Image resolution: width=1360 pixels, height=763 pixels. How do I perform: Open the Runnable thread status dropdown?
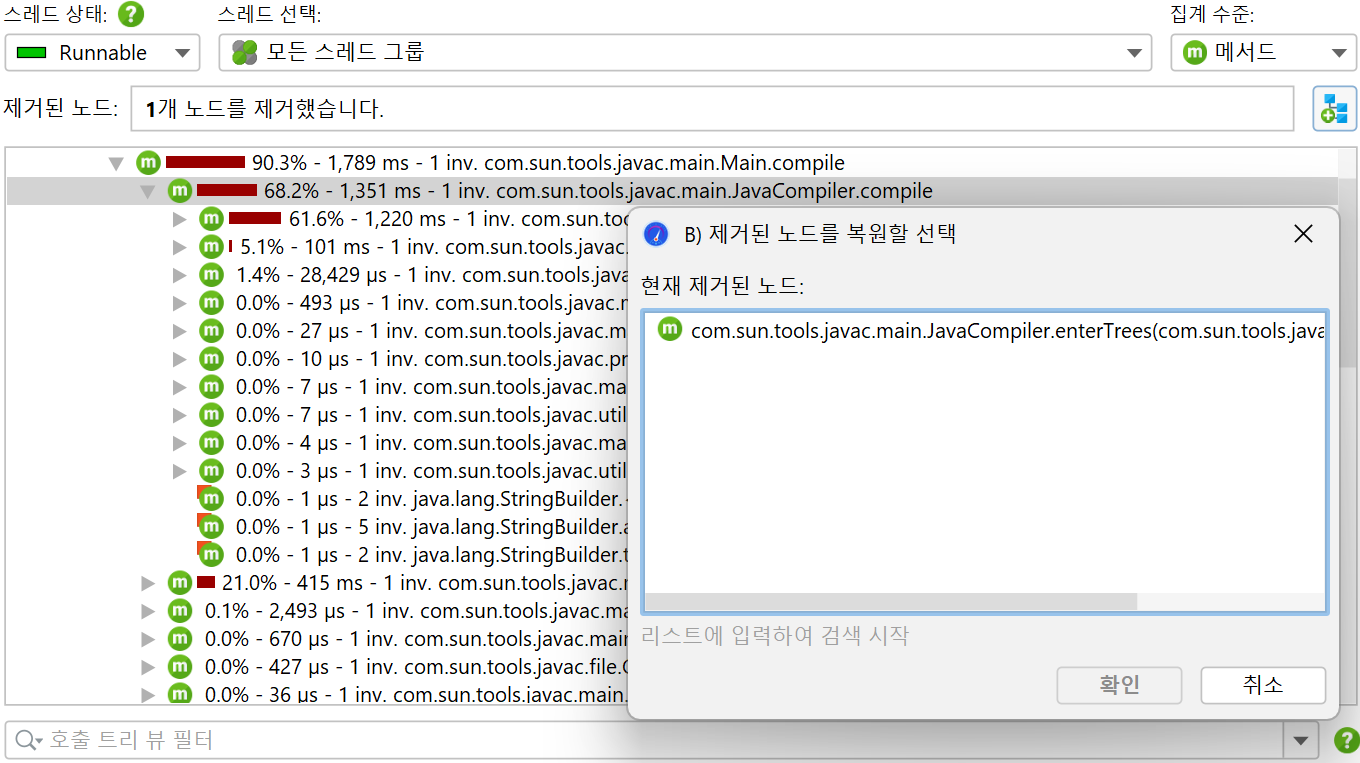pyautogui.click(x=102, y=53)
